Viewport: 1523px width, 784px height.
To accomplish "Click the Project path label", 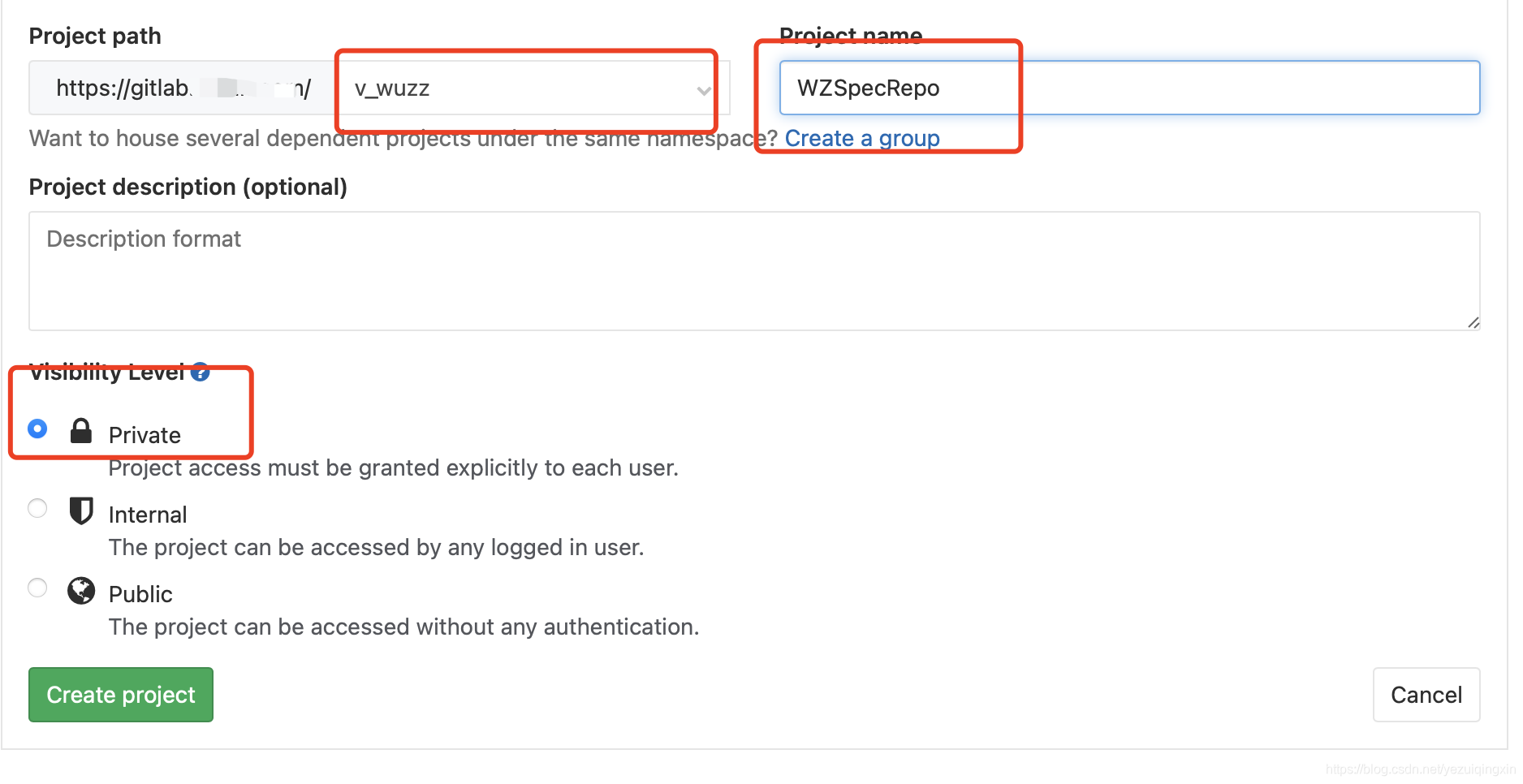I will pos(95,37).
